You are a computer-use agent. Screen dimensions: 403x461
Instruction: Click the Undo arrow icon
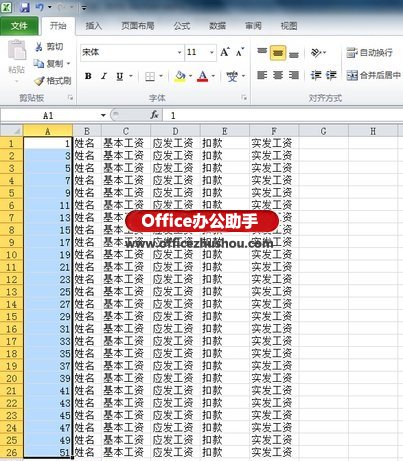pos(39,7)
